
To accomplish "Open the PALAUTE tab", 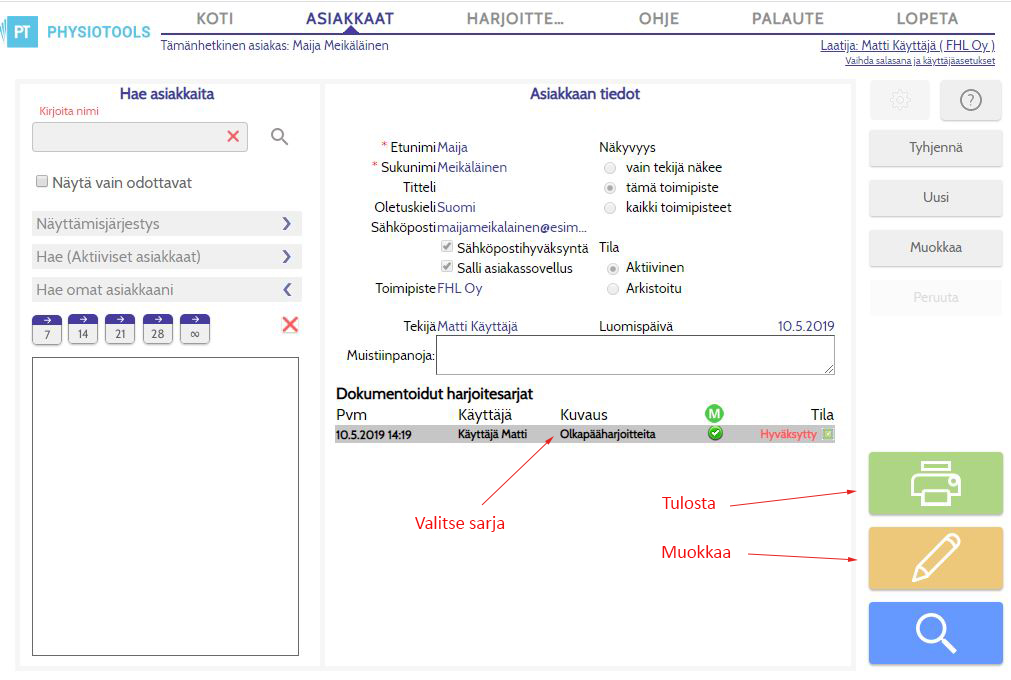I will coord(787,19).
